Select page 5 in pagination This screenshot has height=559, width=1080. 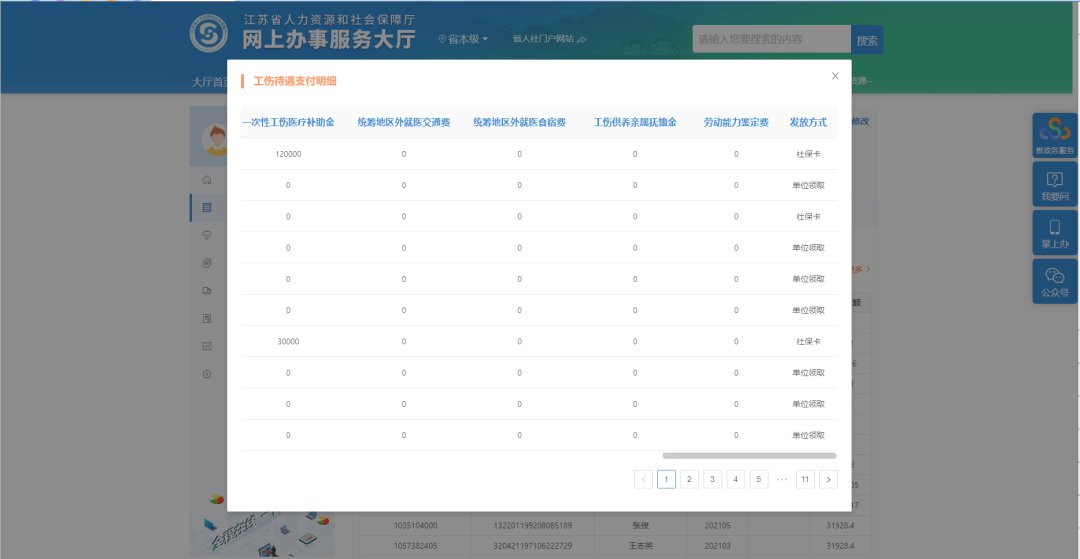(759, 479)
